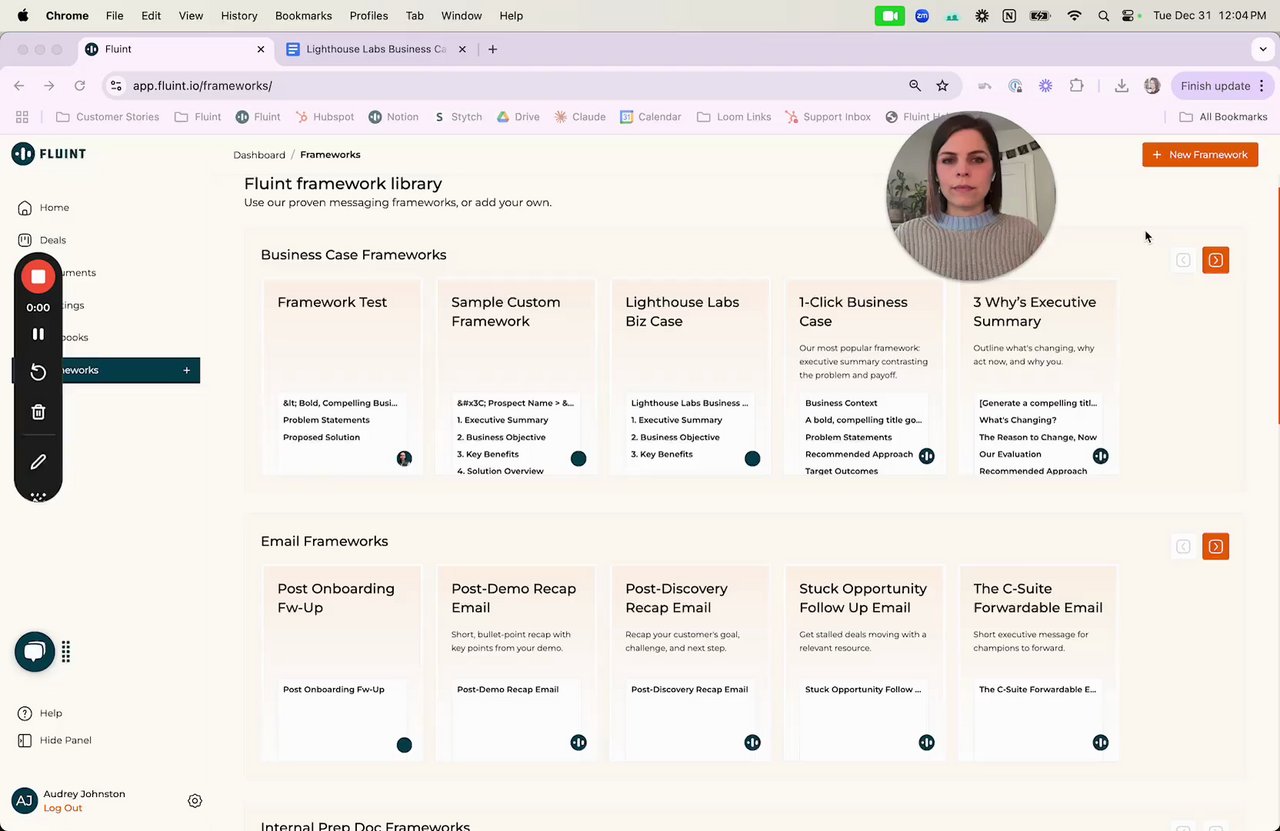Click the address bar URL field
1280x831 pixels.
tap(500, 86)
